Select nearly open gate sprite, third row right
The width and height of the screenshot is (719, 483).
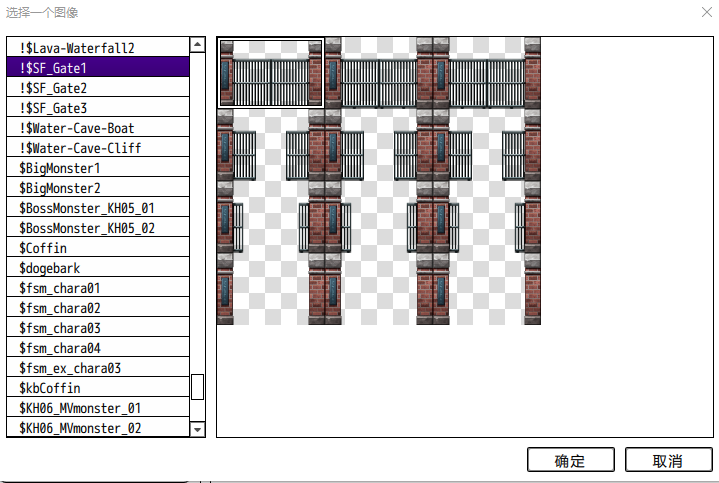pyautogui.click(x=487, y=217)
